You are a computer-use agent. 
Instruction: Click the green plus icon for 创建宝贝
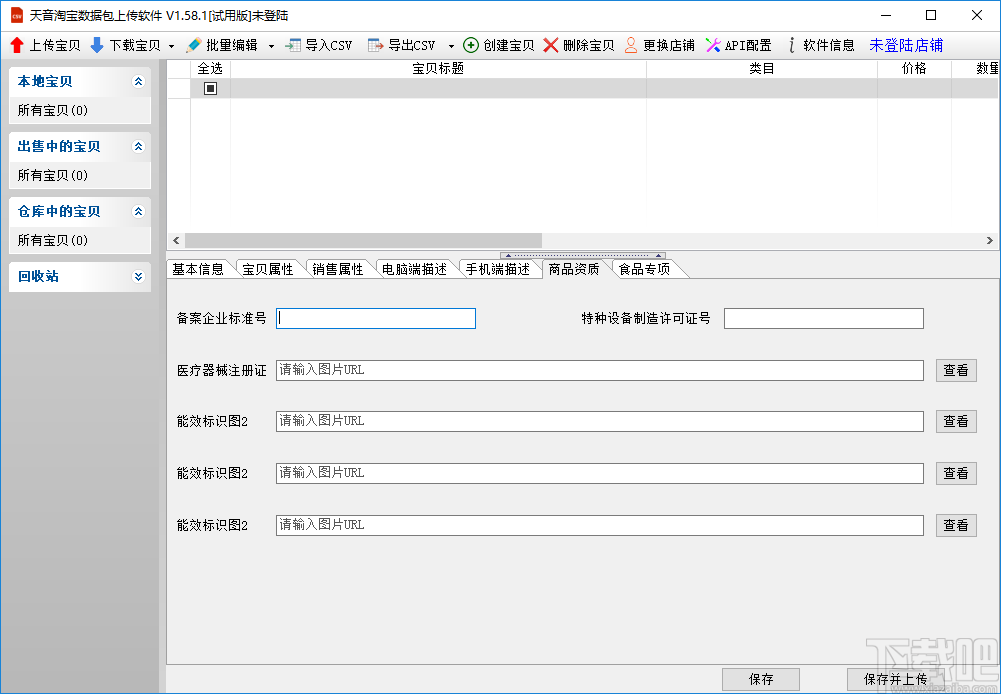point(470,45)
